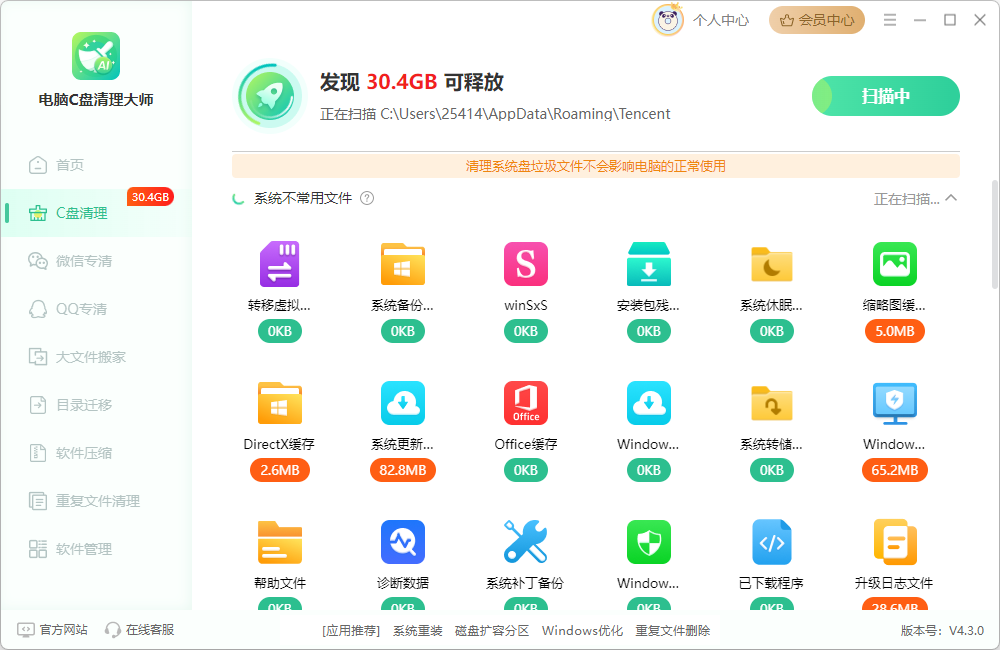
Task: Click the 5.0MB size badge
Action: coord(895,331)
